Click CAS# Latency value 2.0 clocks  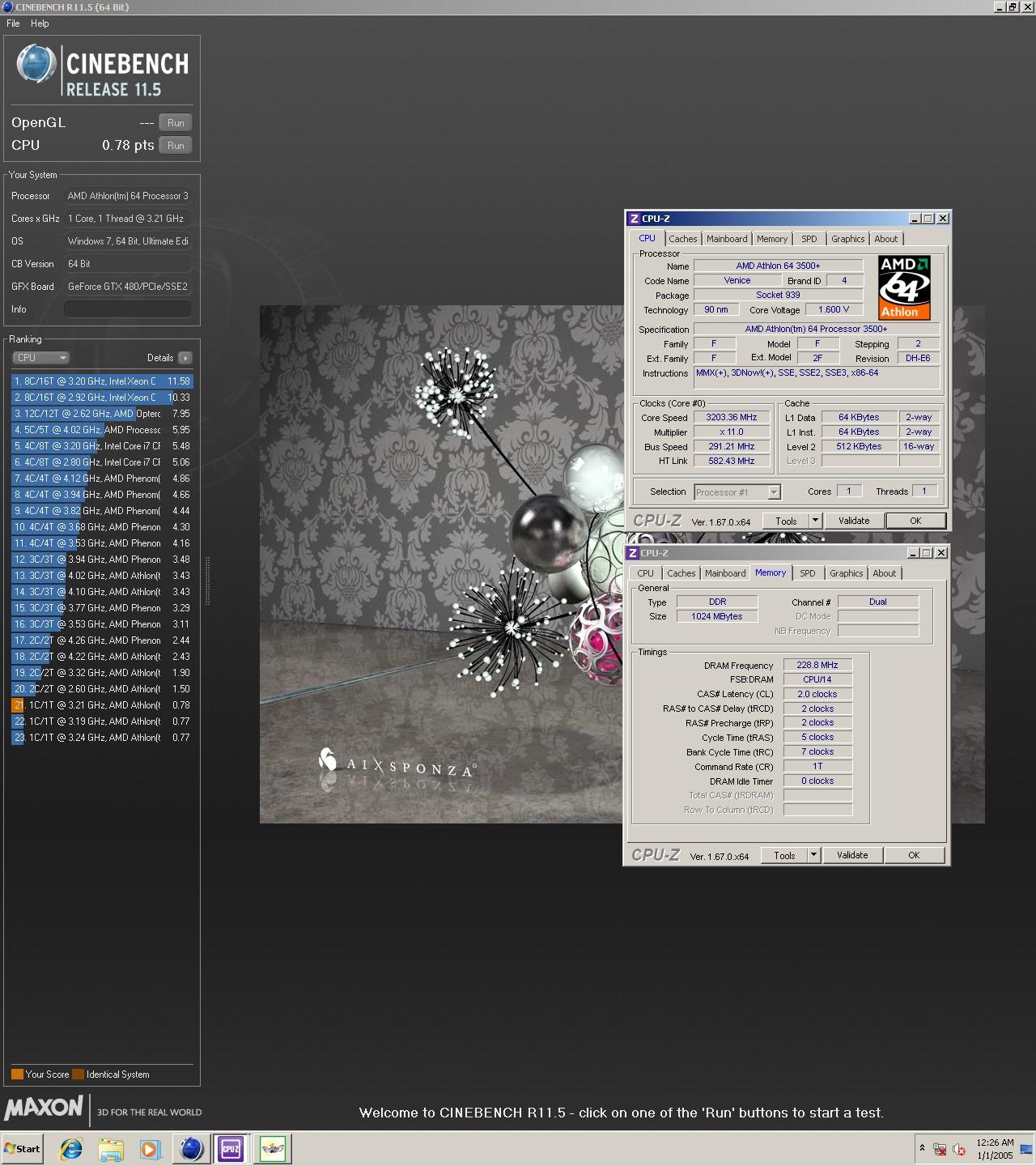[x=817, y=695]
